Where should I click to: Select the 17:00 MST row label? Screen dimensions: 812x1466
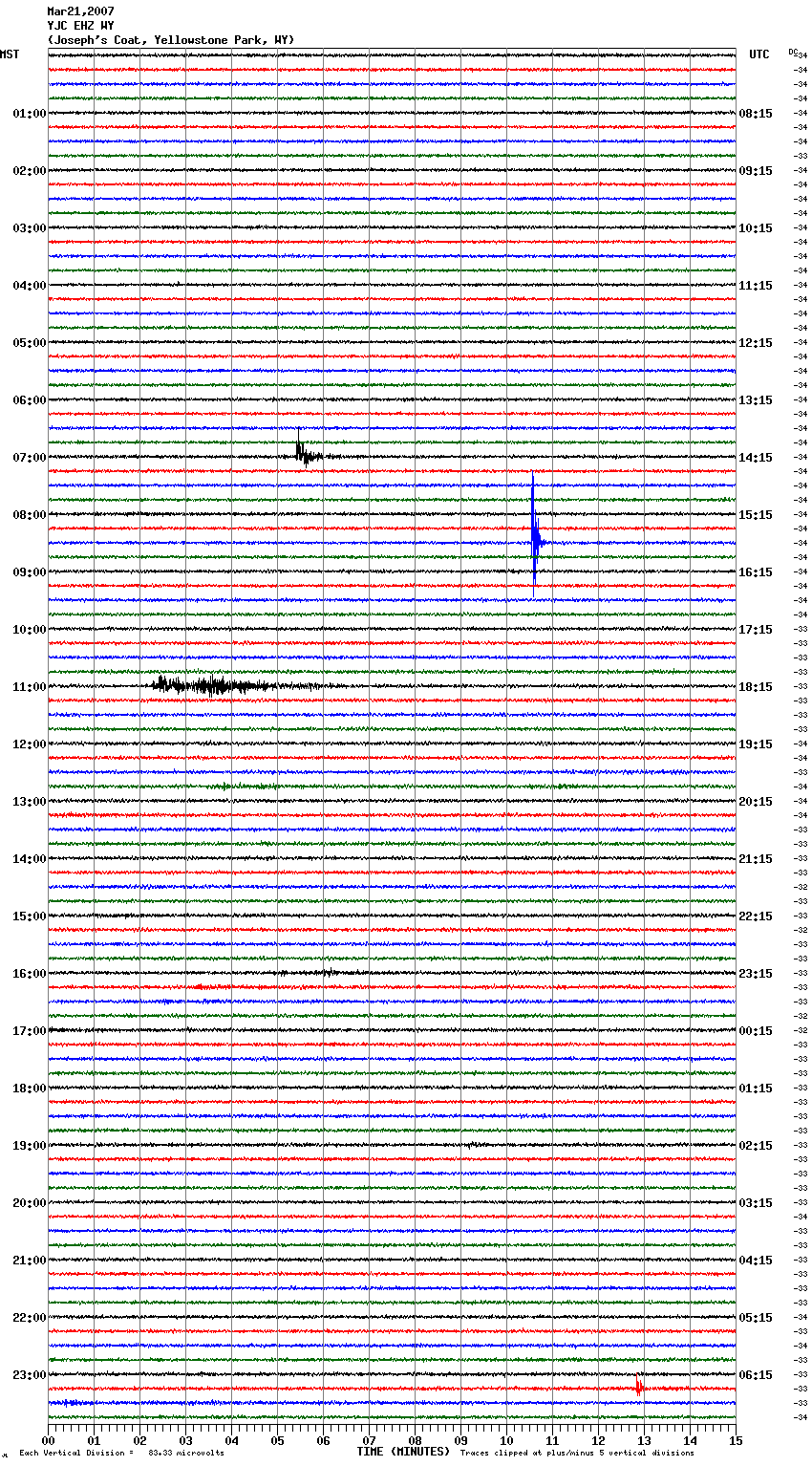(x=29, y=1031)
